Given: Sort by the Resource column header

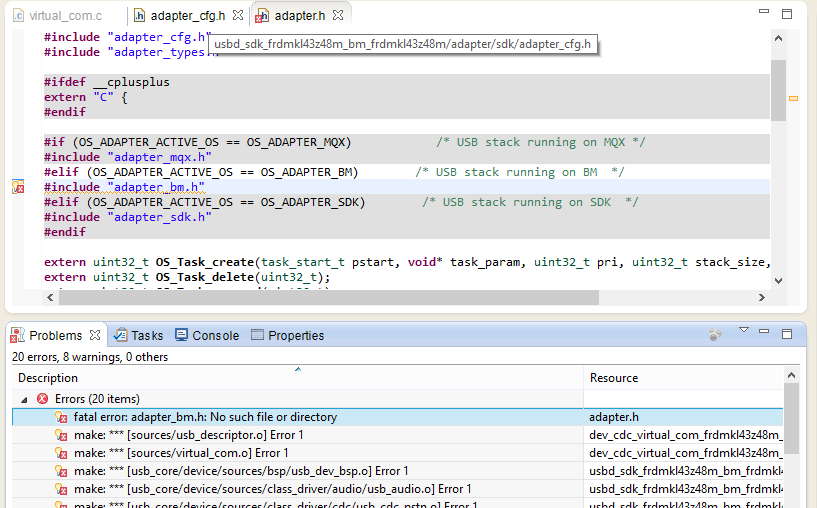Looking at the screenshot, I should pos(684,378).
